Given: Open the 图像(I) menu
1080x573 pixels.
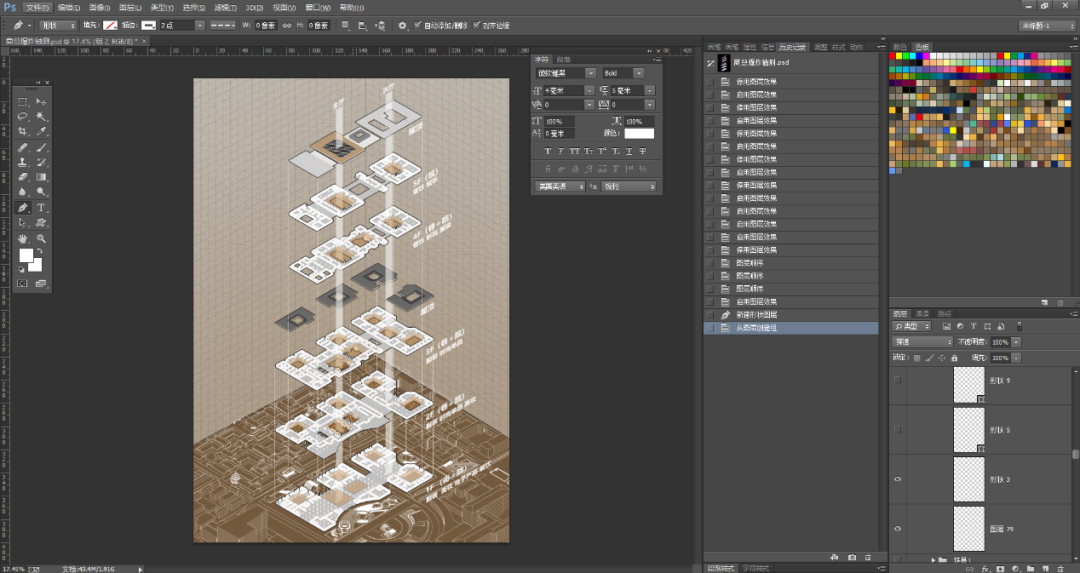Looking at the screenshot, I should 99,8.
